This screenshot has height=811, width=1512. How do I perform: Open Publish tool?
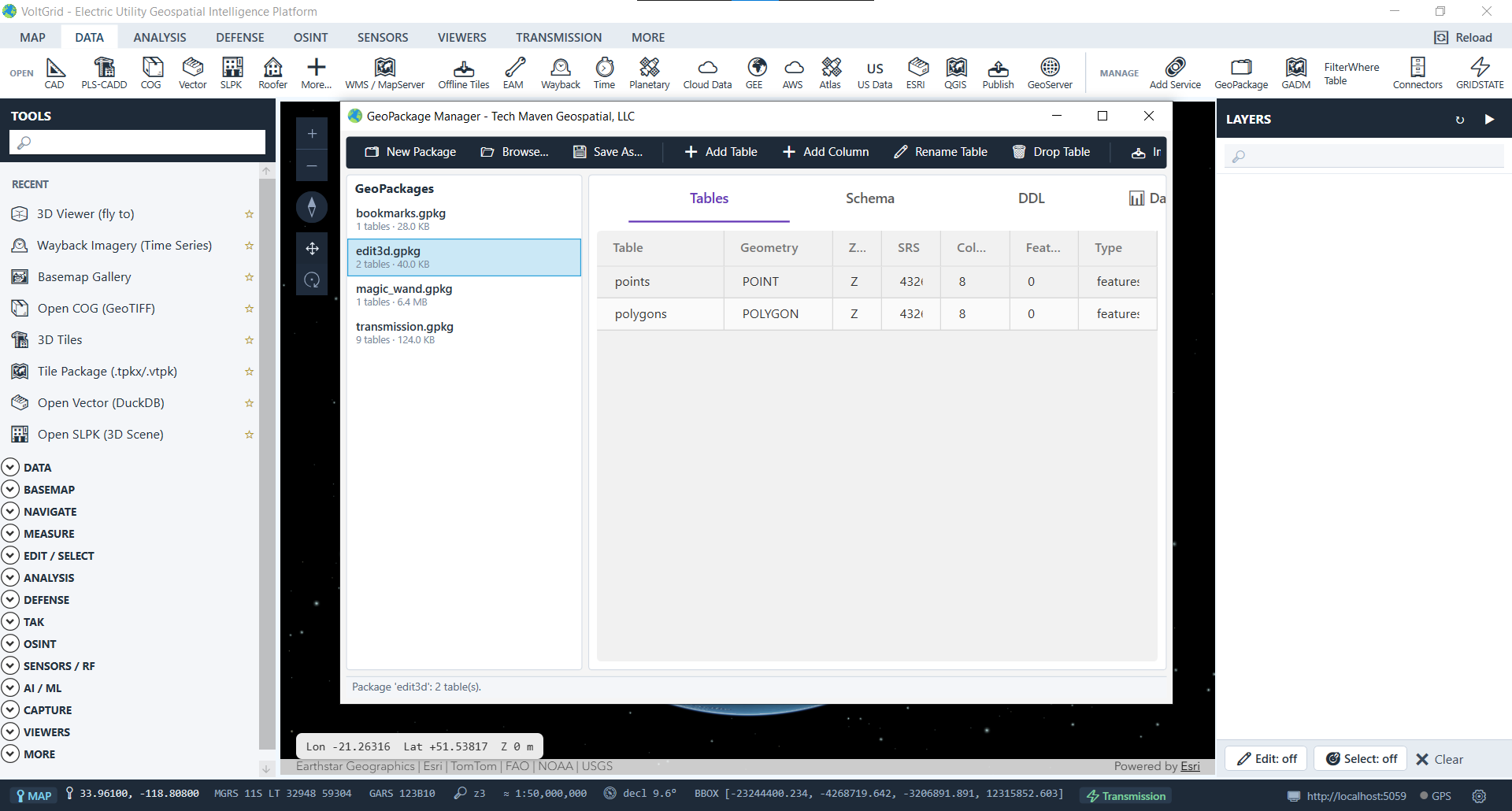(x=999, y=73)
